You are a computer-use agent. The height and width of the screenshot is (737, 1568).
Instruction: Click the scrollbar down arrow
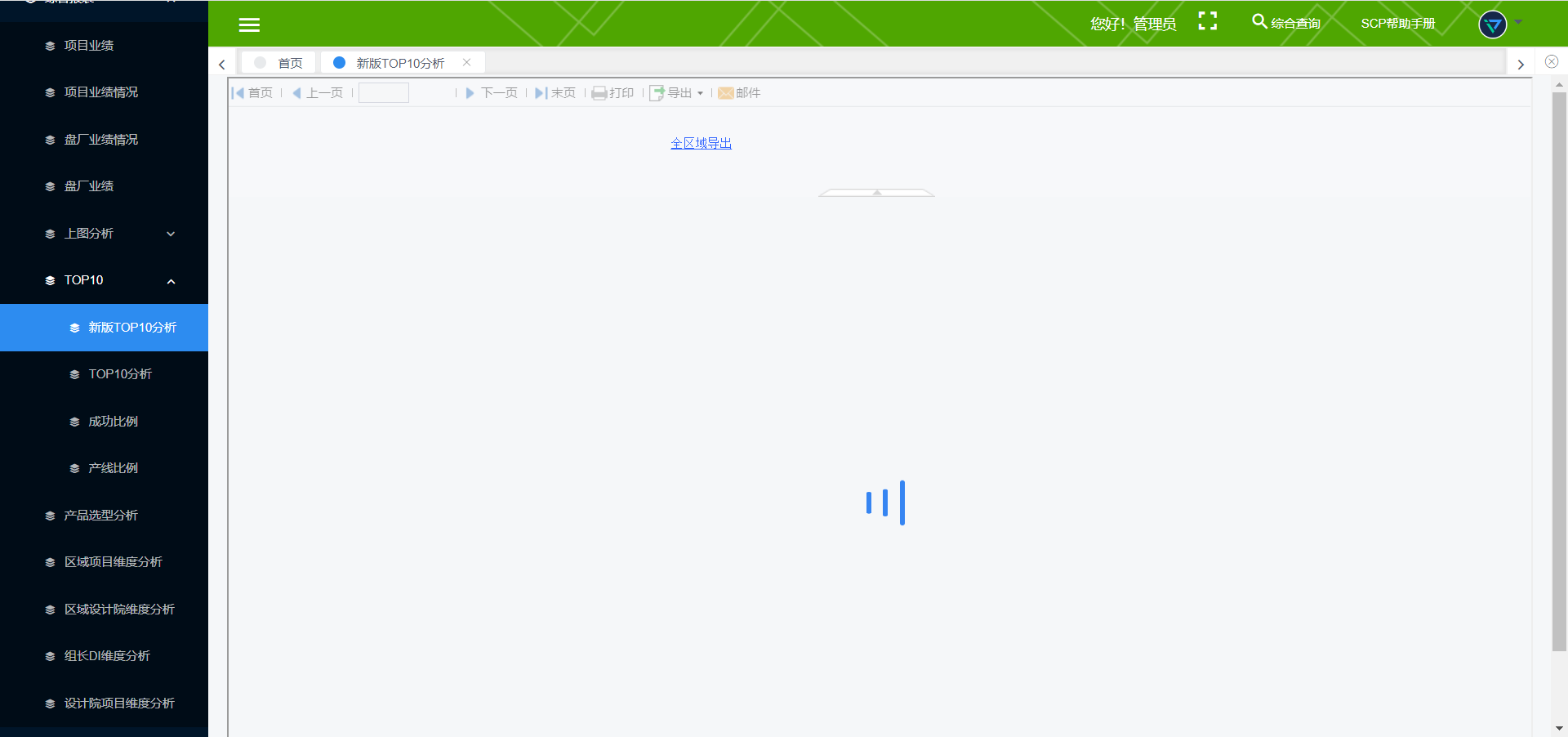[1559, 728]
